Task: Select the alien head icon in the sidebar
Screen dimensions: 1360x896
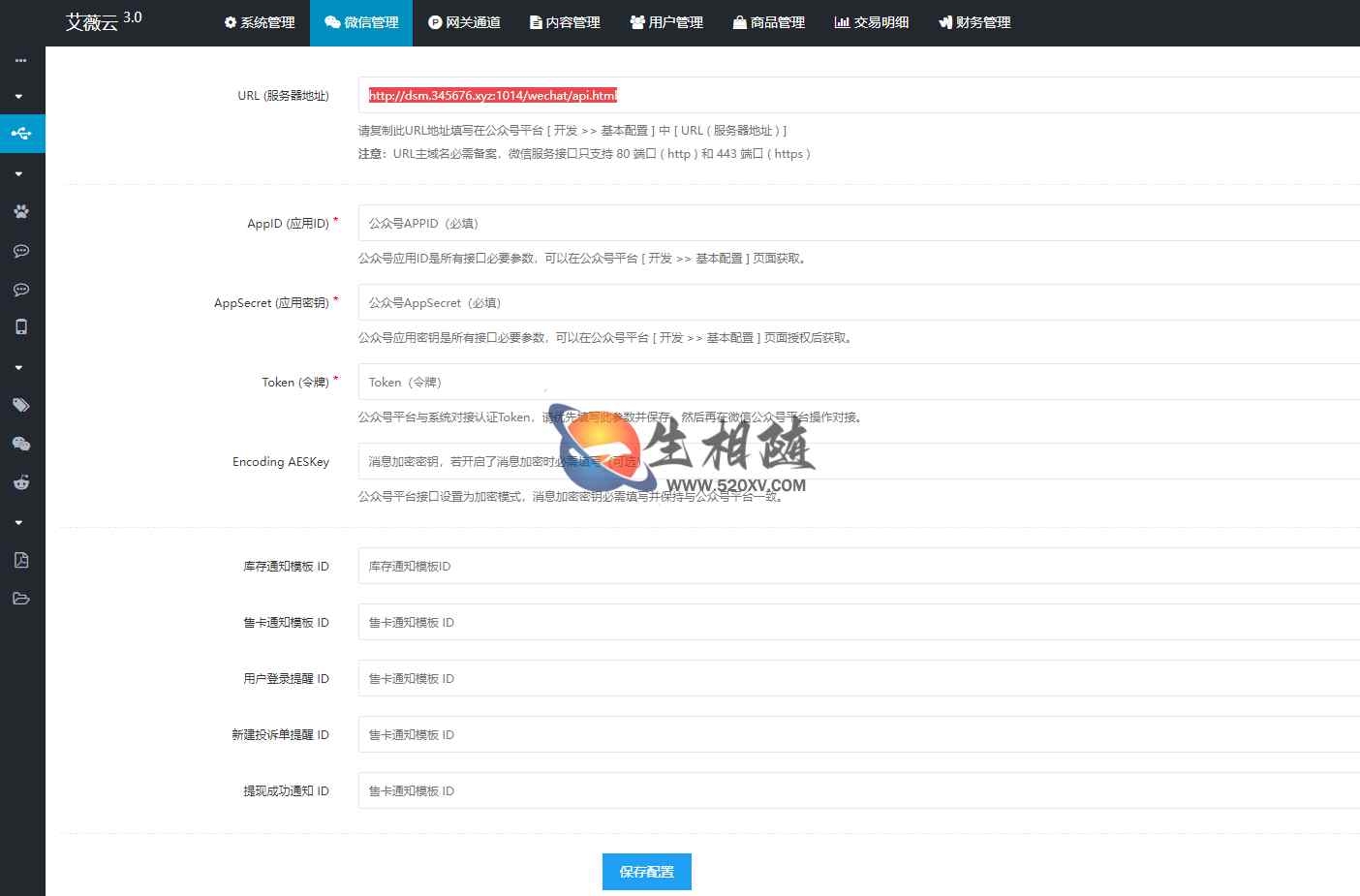Action: pyautogui.click(x=21, y=482)
